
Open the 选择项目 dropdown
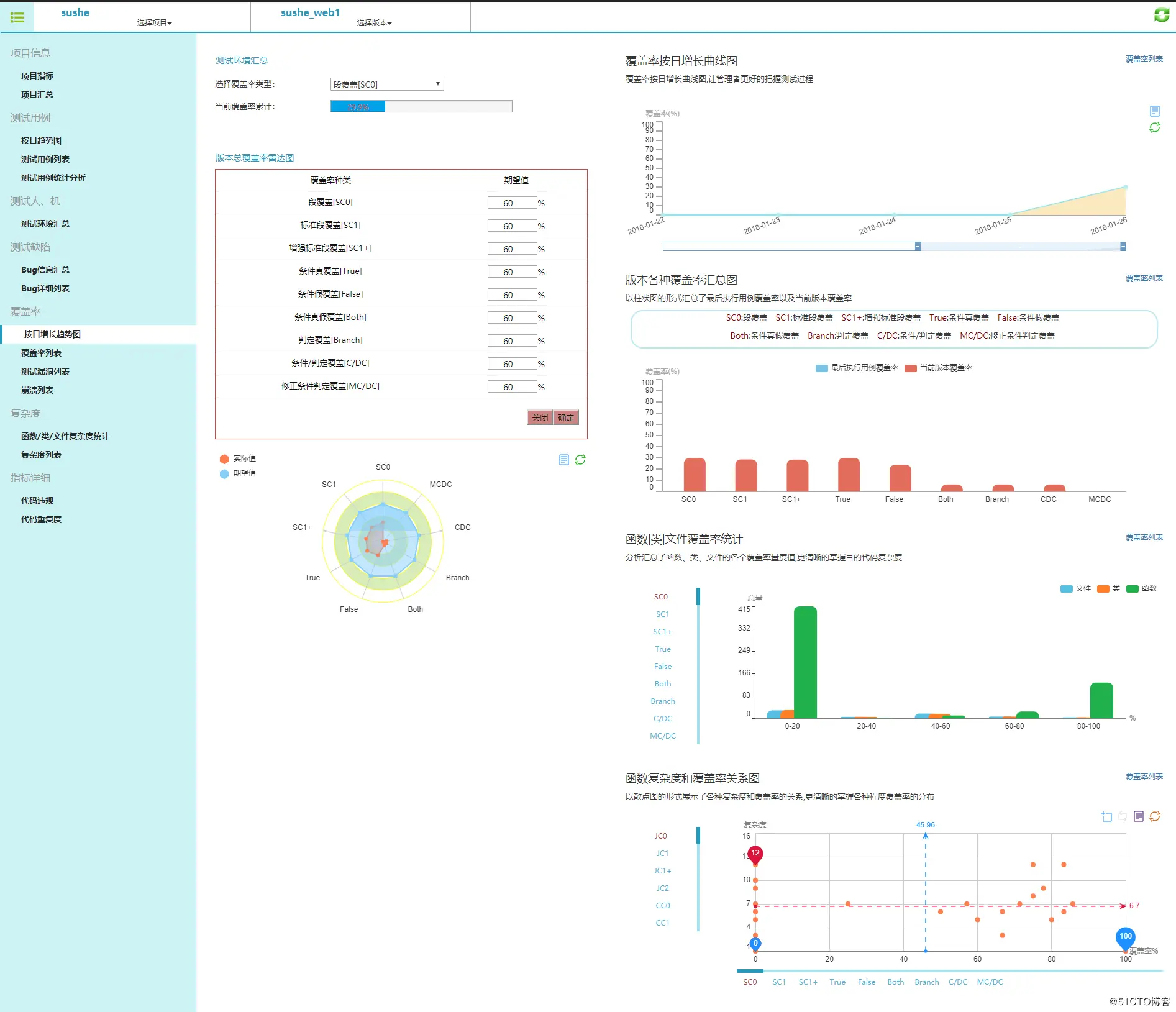coord(154,23)
